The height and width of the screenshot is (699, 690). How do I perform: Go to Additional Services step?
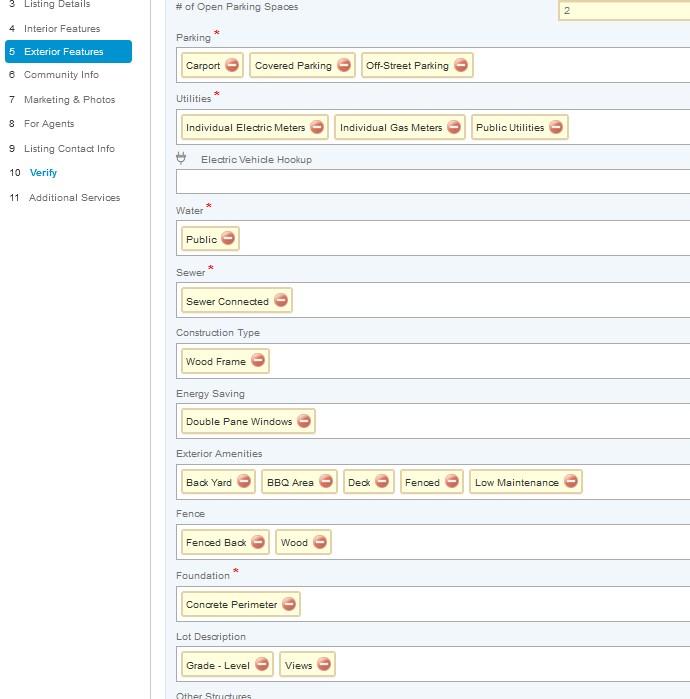point(74,197)
